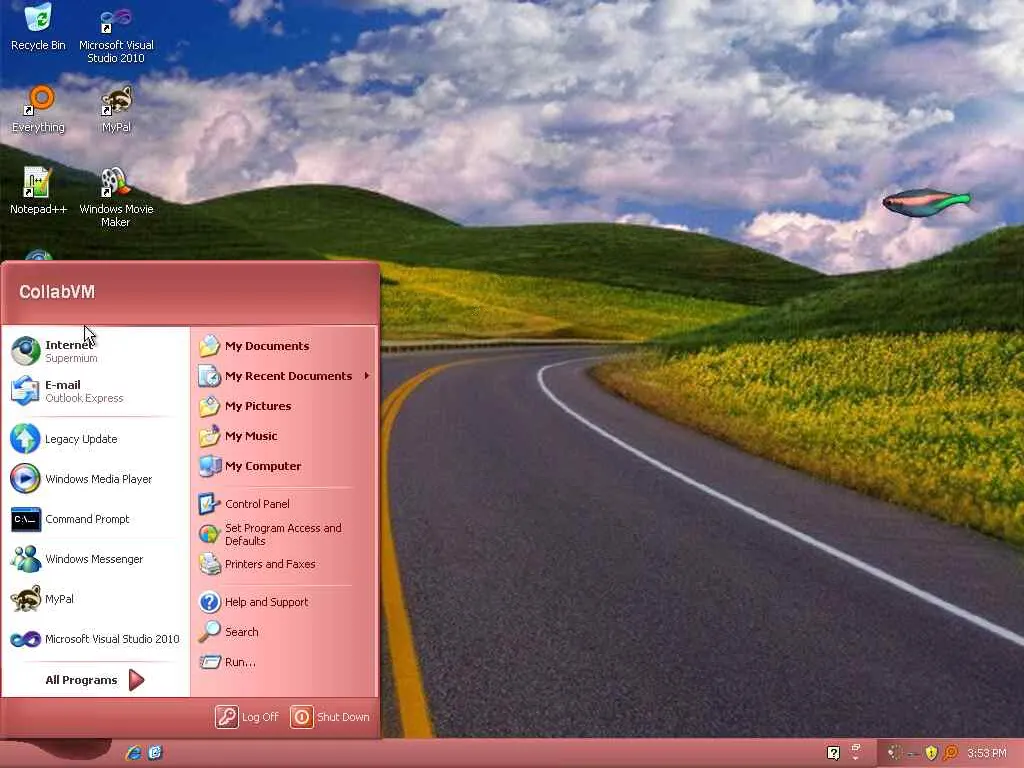Image resolution: width=1024 pixels, height=768 pixels.
Task: Open the Notepad++ desktop icon
Action: click(38, 191)
